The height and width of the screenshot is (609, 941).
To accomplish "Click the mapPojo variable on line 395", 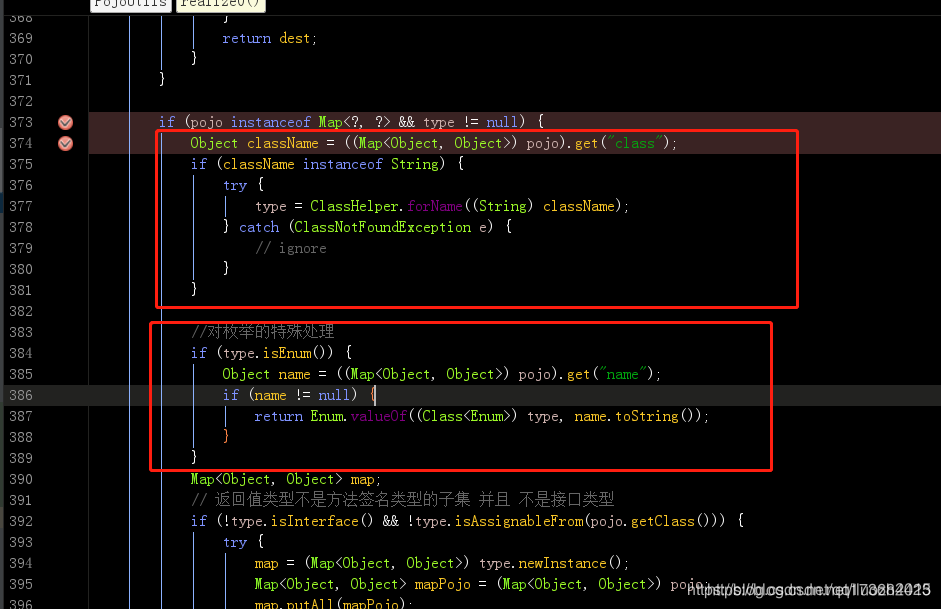I will pos(442,584).
